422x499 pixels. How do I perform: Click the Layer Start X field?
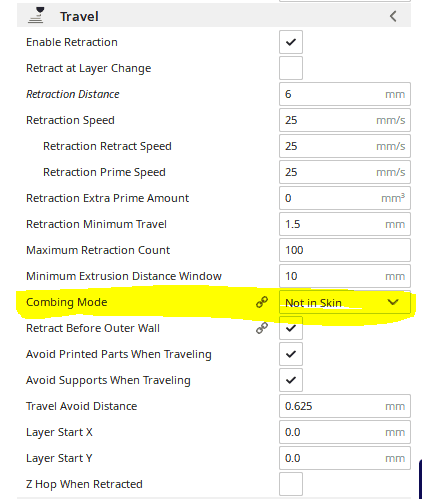pos(345,432)
